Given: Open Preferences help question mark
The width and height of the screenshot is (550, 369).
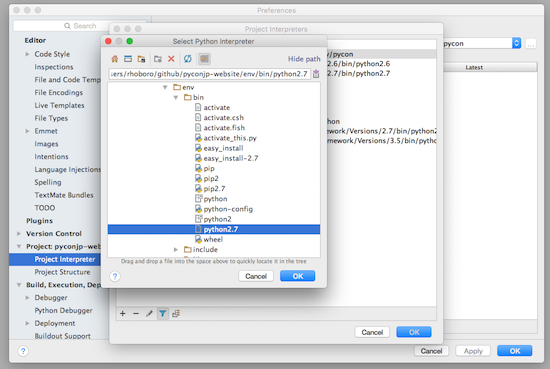Looking at the screenshot, I should coord(23,351).
